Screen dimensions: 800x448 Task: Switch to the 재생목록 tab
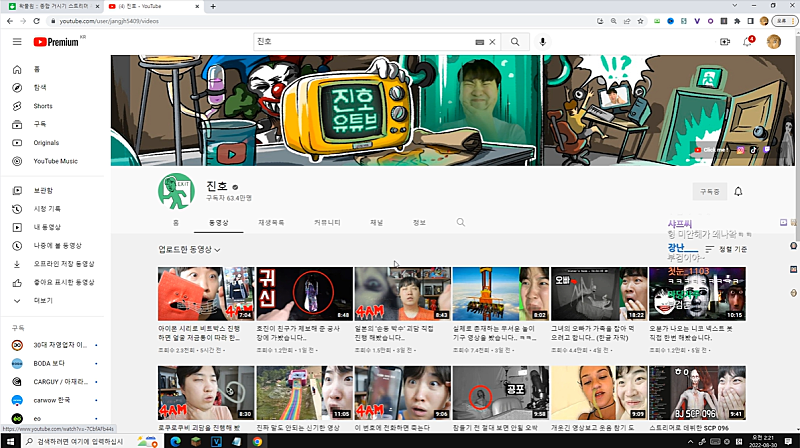click(271, 222)
